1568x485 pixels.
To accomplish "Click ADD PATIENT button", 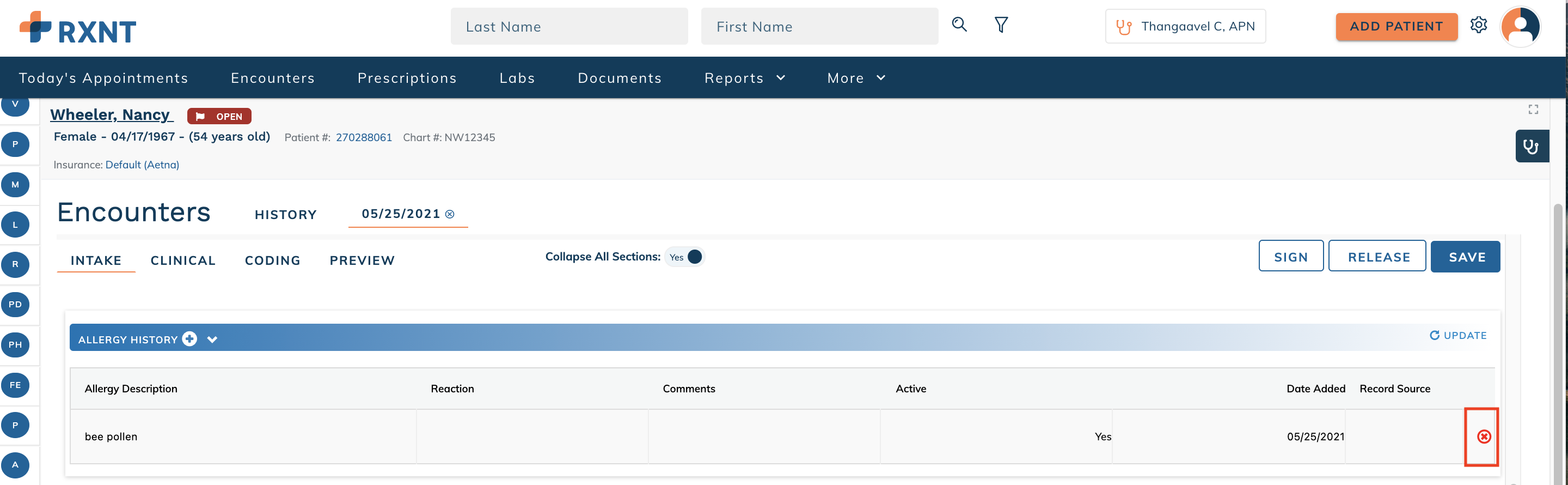I will [1396, 26].
